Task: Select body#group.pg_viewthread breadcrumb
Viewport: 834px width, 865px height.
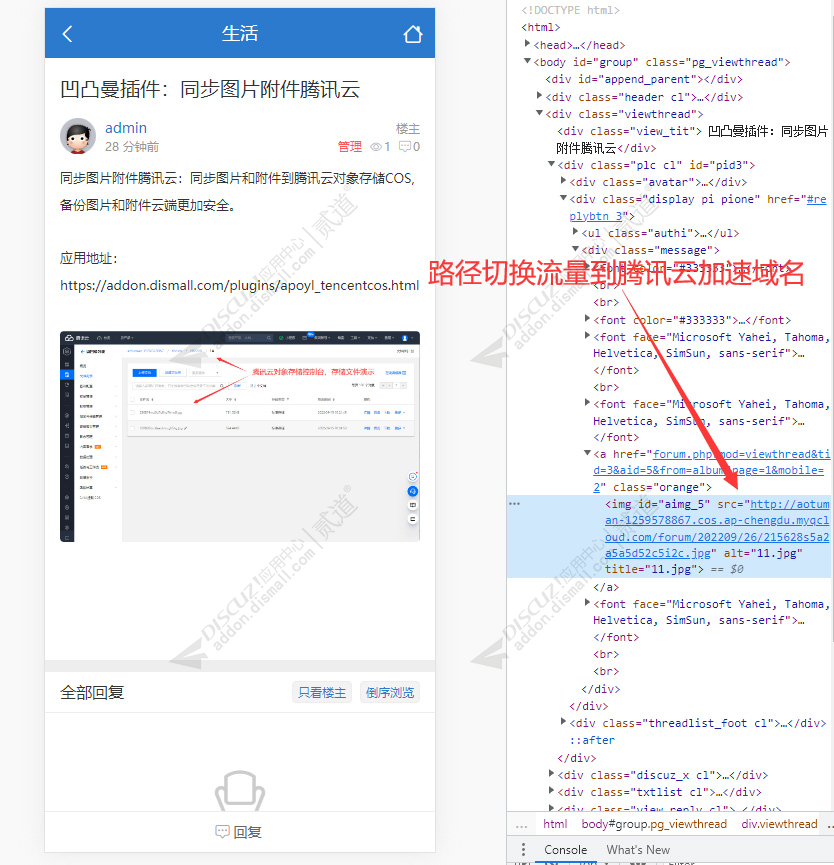Action: pos(654,824)
